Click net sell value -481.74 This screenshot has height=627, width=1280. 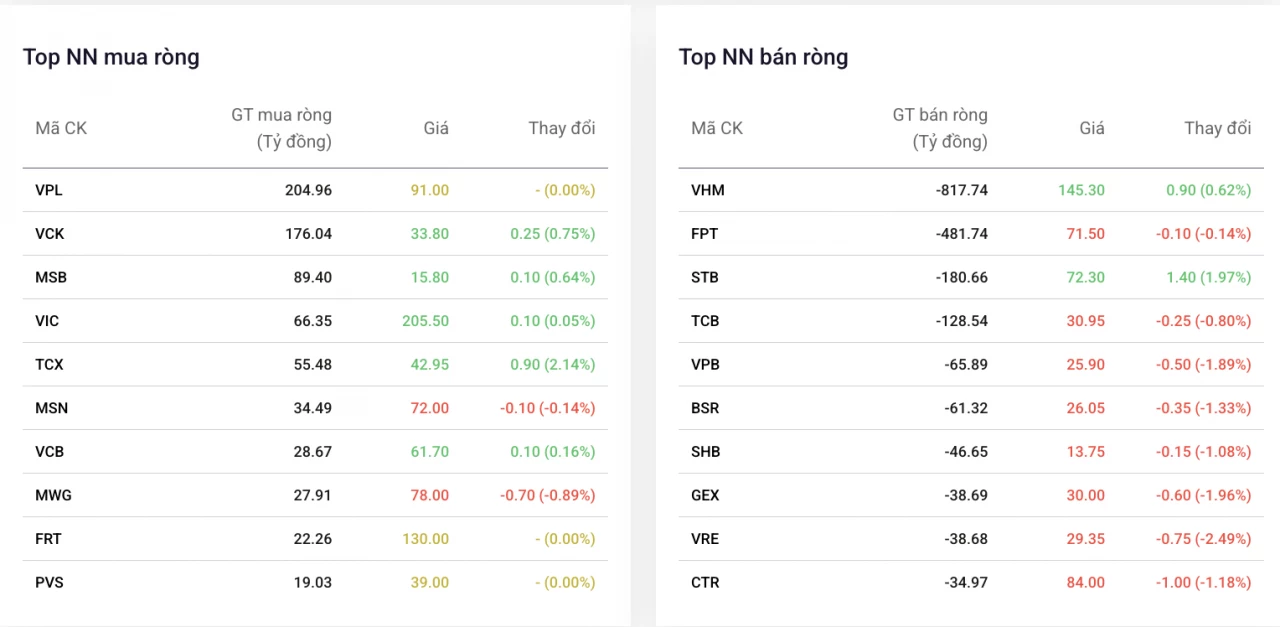coord(962,234)
